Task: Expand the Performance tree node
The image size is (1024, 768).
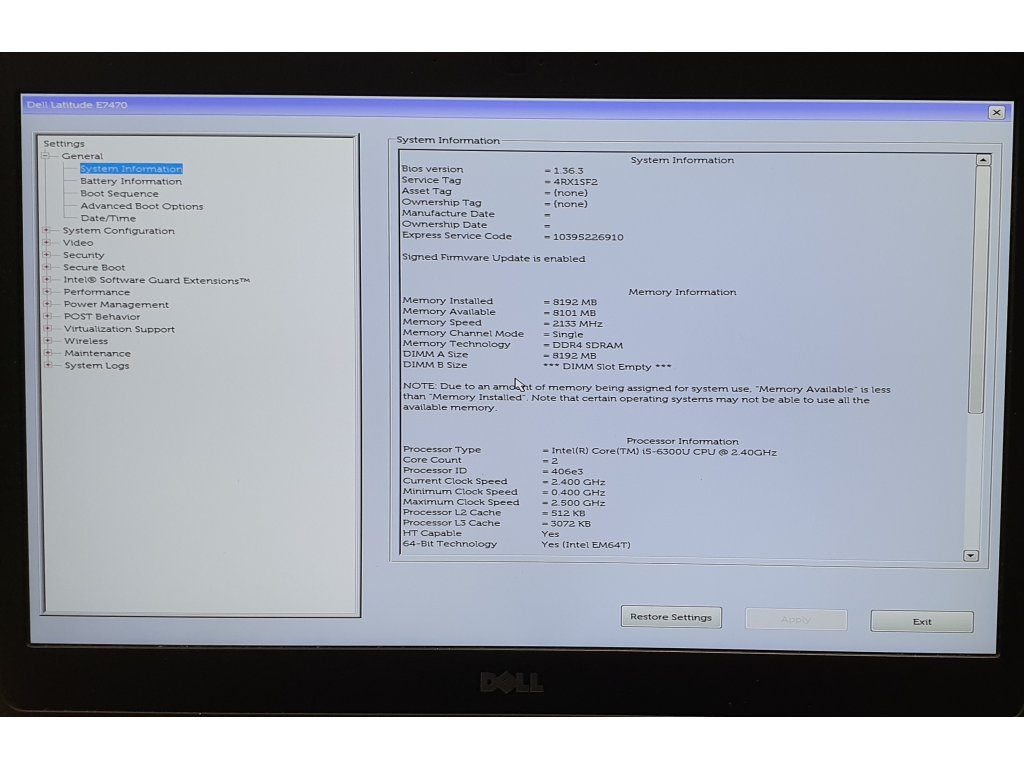Action: [47, 291]
